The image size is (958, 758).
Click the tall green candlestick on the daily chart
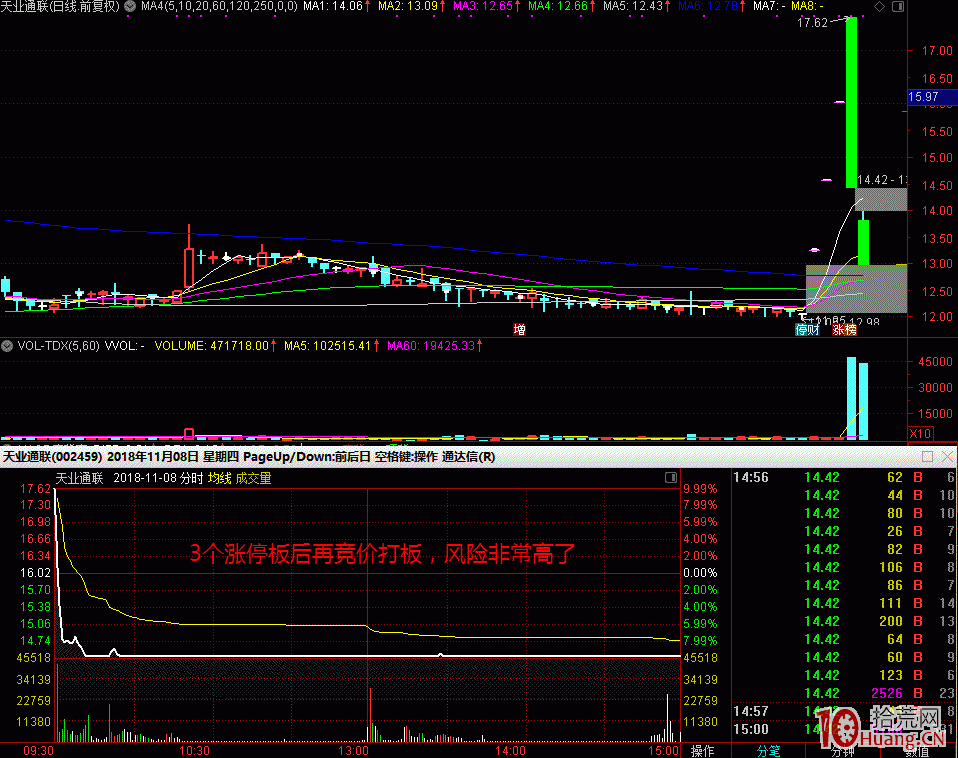[851, 102]
